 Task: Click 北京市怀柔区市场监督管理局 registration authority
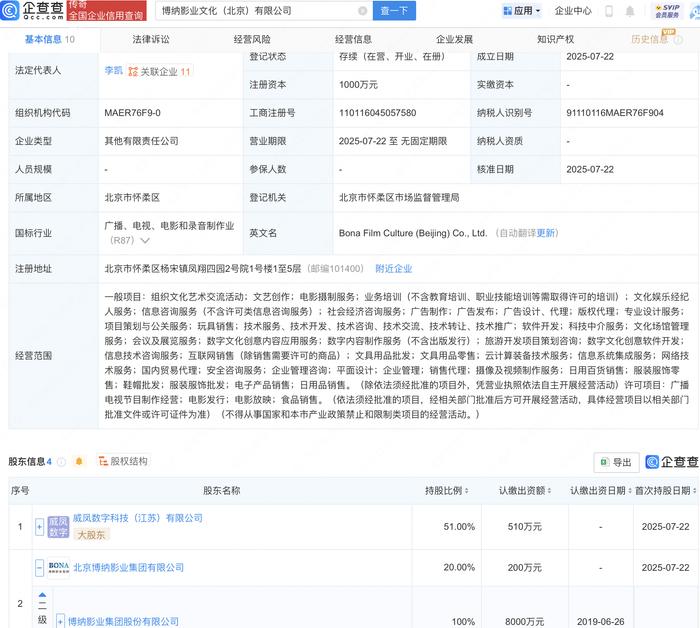[x=399, y=197]
